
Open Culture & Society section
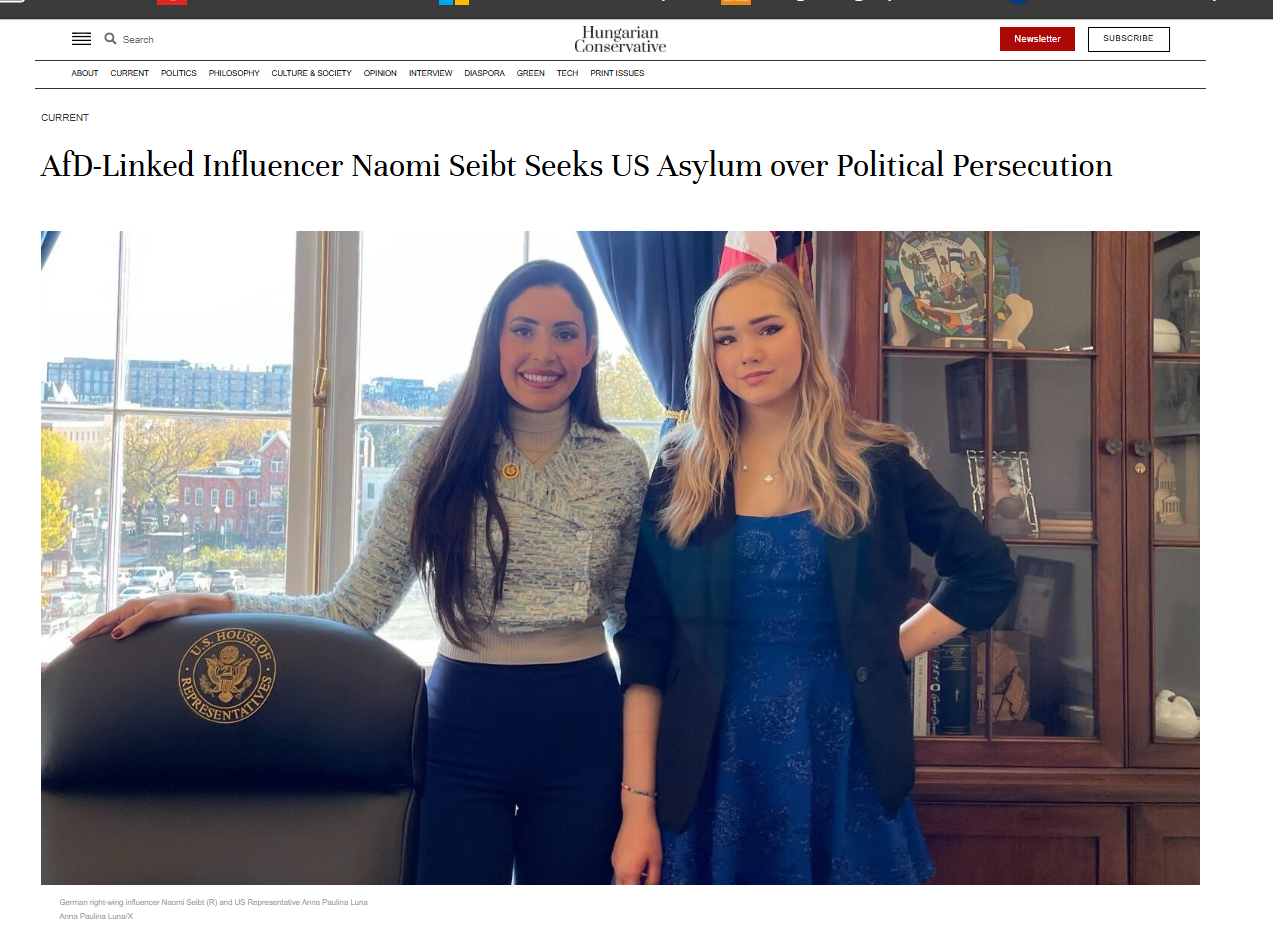point(312,73)
